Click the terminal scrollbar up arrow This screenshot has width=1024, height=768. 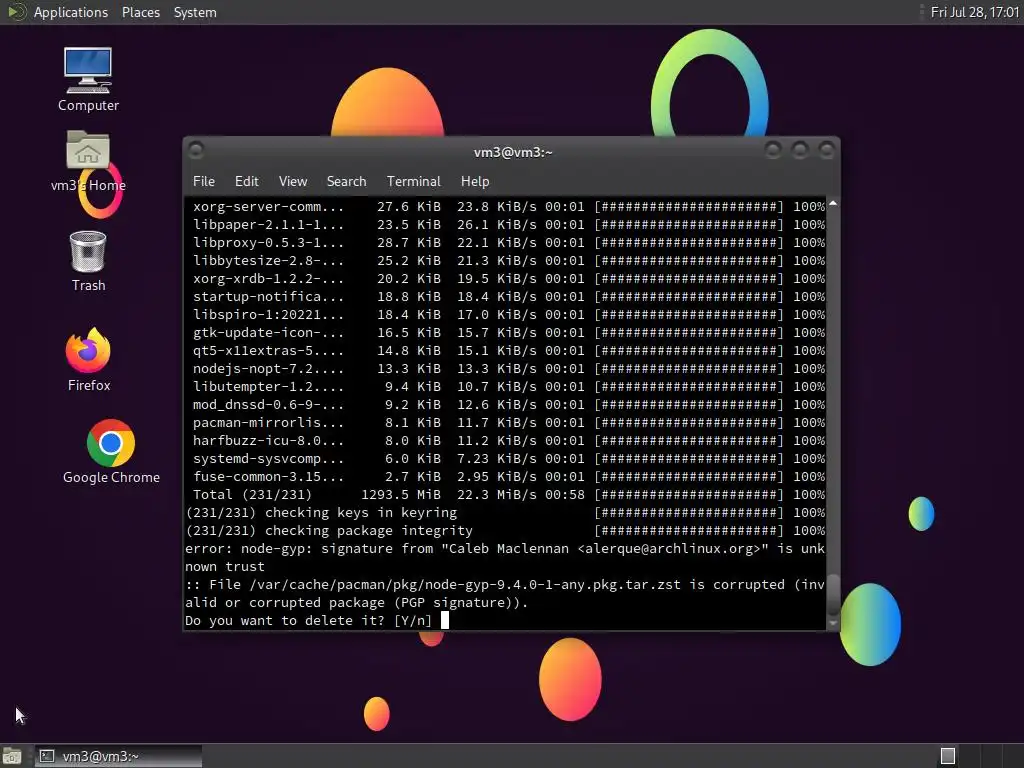click(833, 204)
